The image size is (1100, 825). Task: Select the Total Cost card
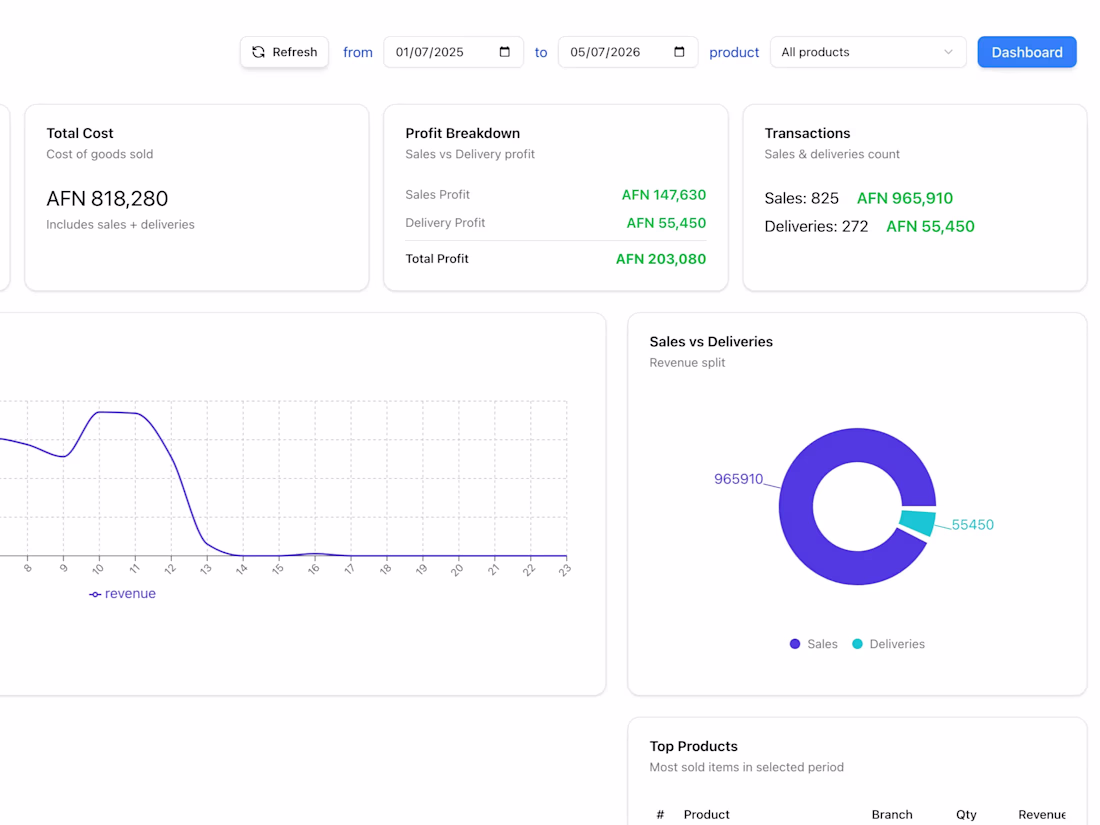coord(196,198)
